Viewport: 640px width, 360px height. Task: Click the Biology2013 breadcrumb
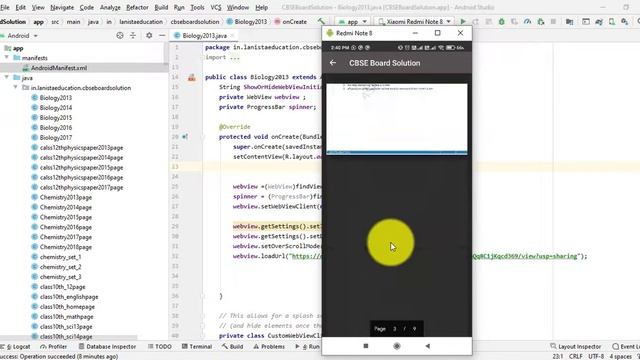pyautogui.click(x=247, y=22)
